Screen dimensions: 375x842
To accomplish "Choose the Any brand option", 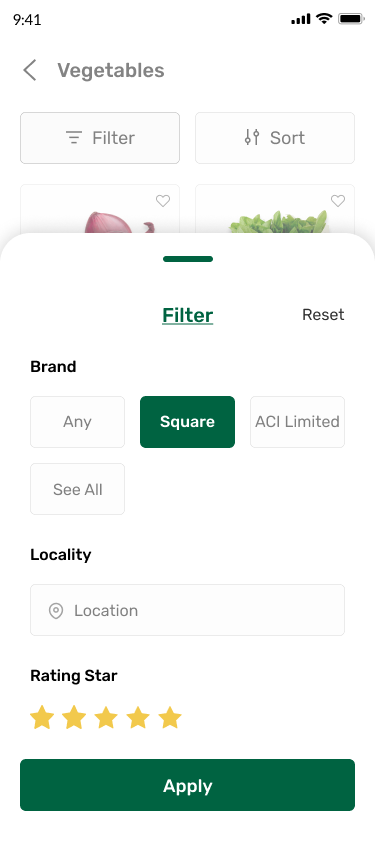I will [x=77, y=422].
